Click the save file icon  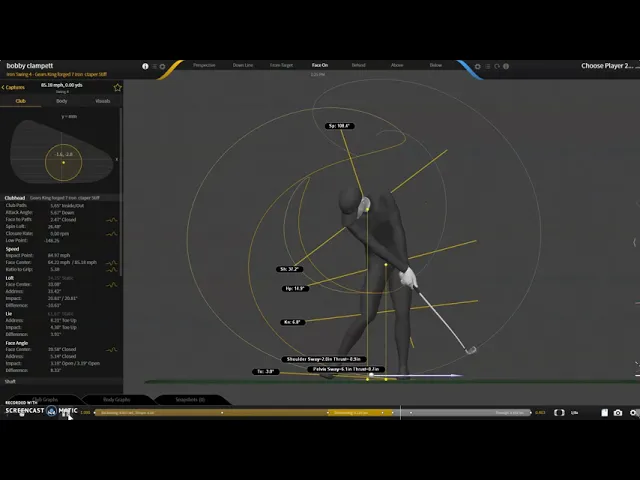(604, 413)
